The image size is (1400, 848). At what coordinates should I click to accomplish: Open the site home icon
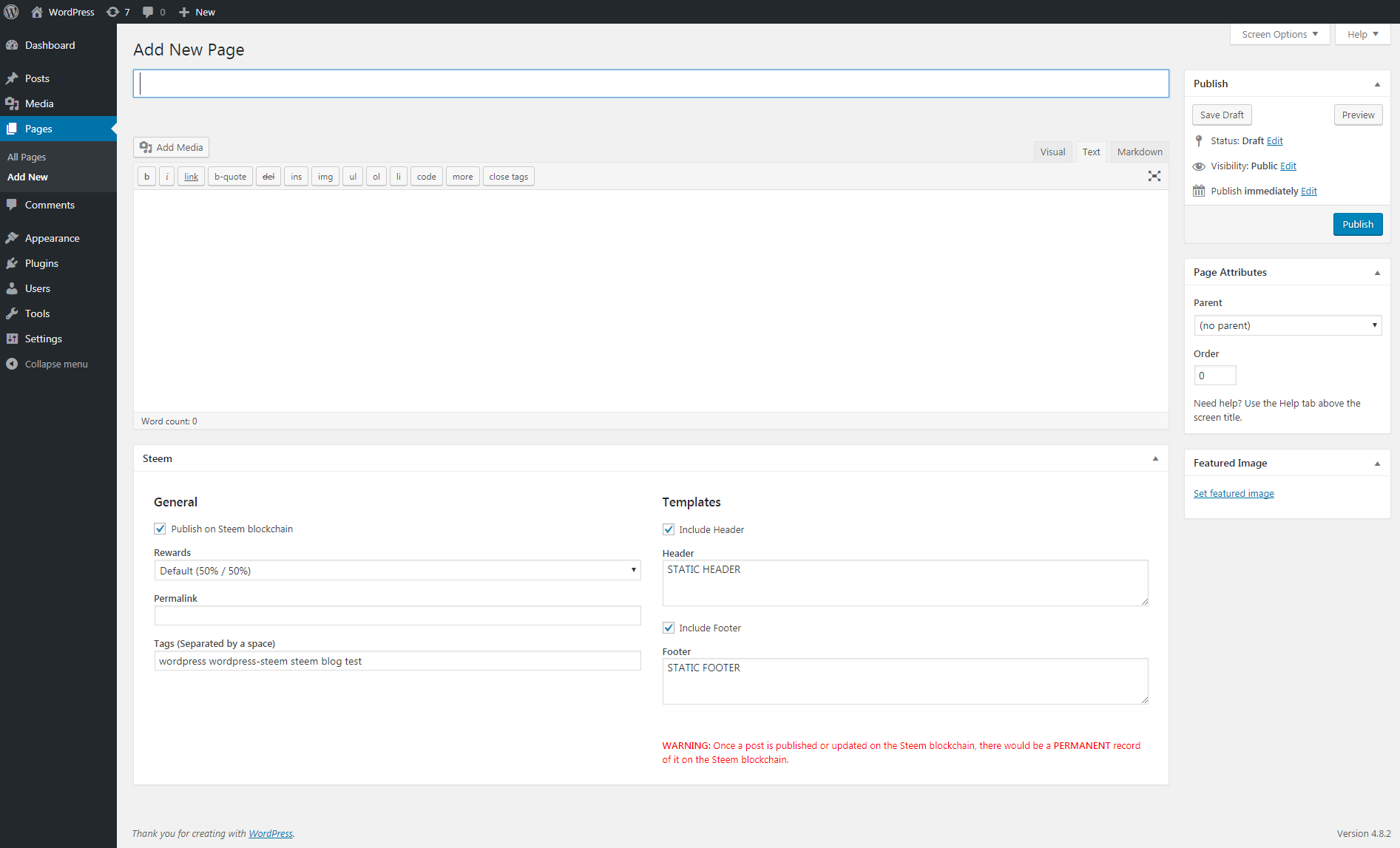(37, 12)
